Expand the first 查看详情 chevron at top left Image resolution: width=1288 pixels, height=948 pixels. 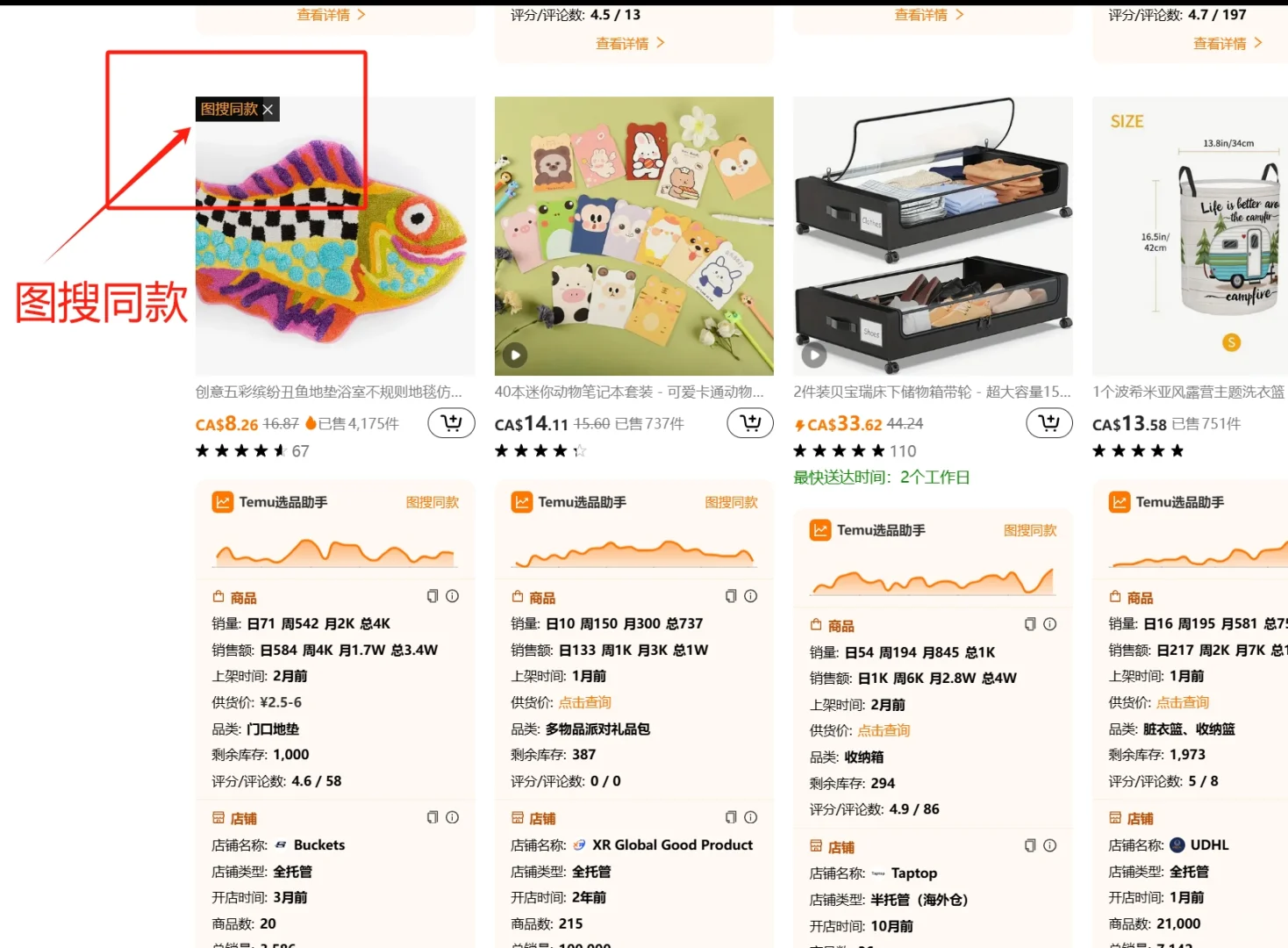331,15
